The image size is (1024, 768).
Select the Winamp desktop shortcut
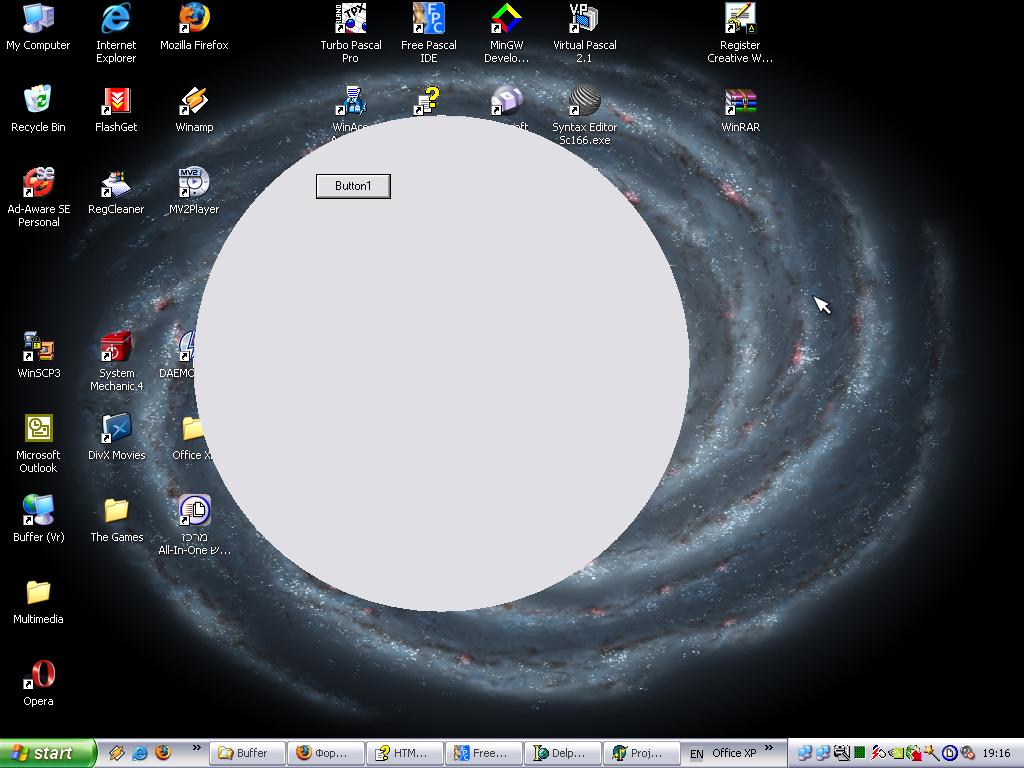(194, 102)
